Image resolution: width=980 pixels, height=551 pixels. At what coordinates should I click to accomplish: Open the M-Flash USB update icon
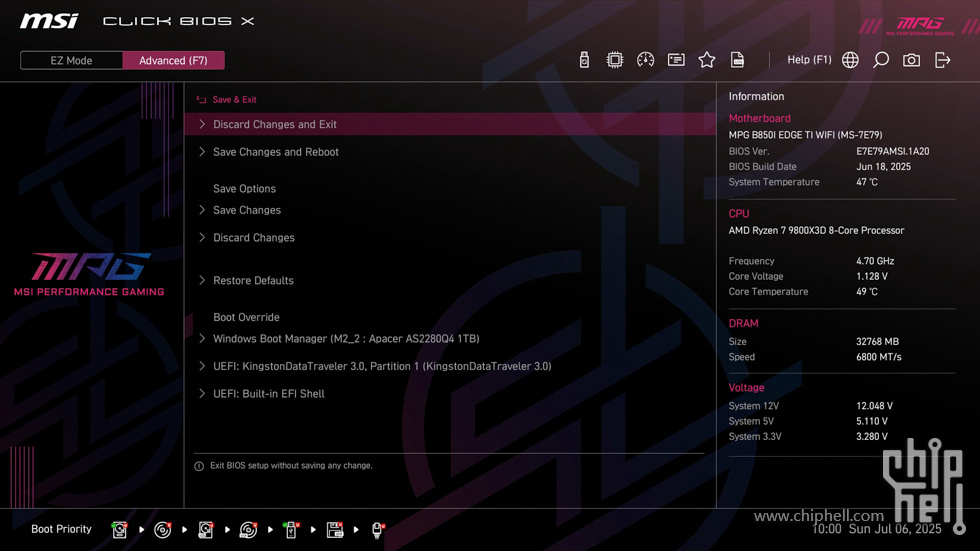(x=584, y=60)
